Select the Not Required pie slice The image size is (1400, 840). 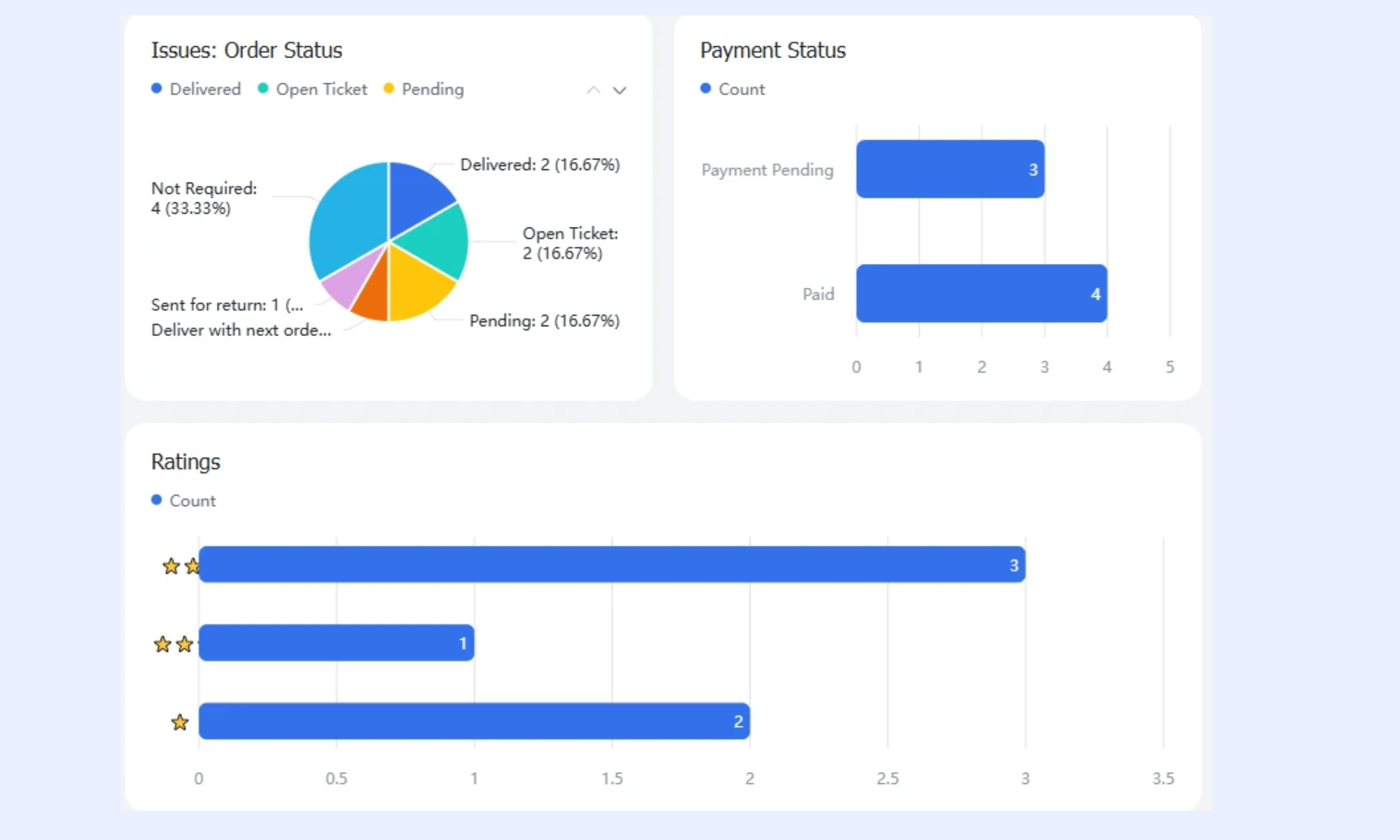(x=346, y=217)
